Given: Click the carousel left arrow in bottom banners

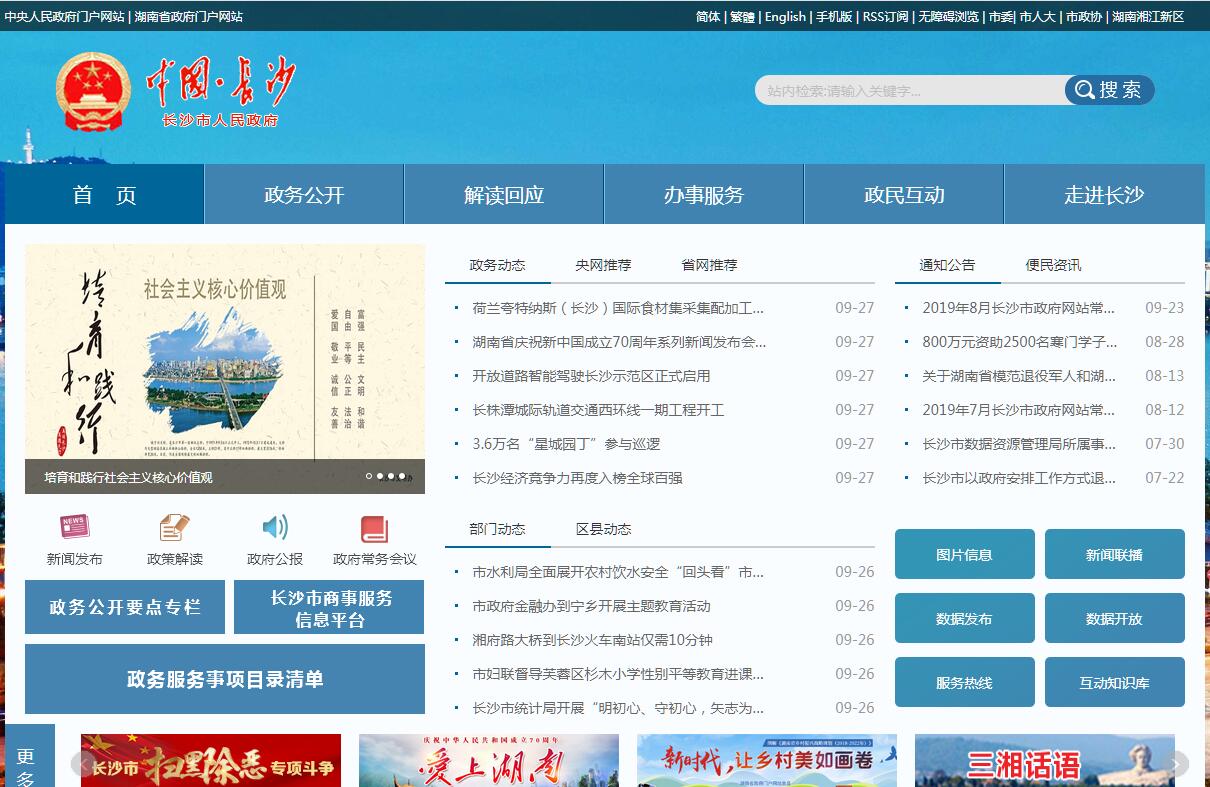Looking at the screenshot, I should [x=82, y=765].
